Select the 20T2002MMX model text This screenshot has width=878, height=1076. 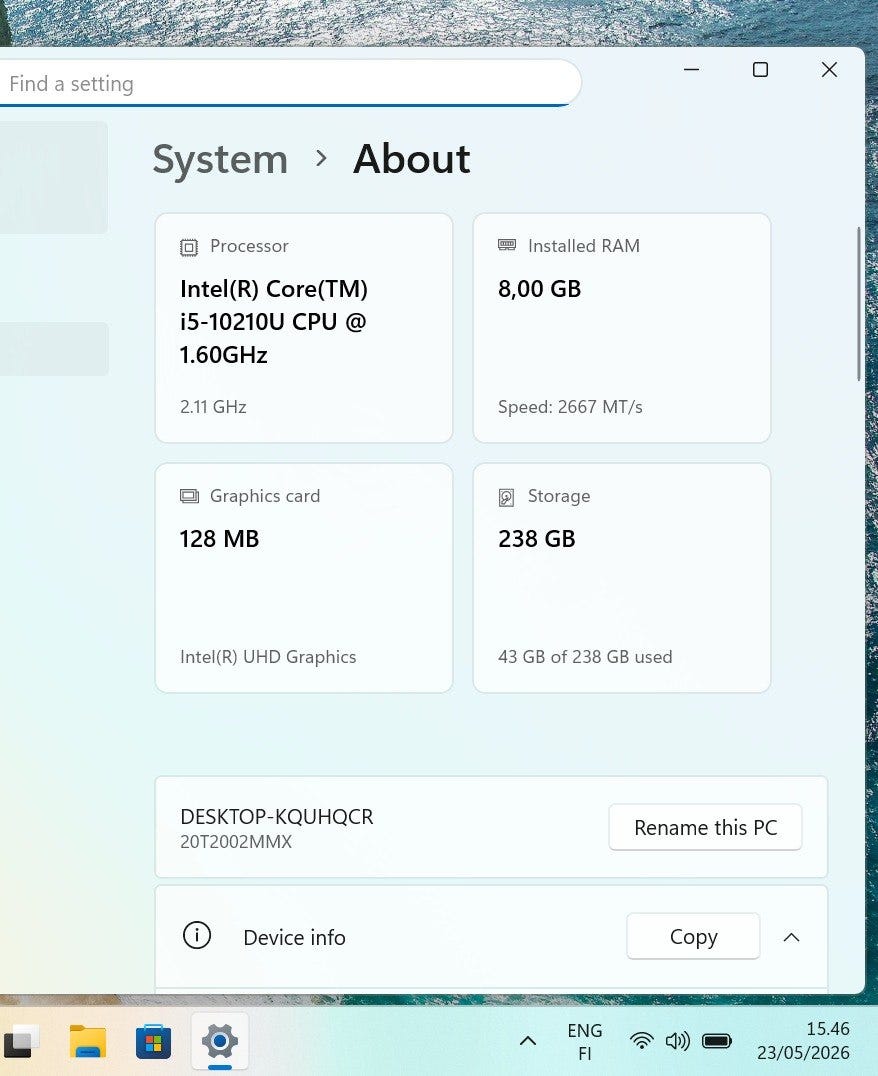pyautogui.click(x=235, y=842)
